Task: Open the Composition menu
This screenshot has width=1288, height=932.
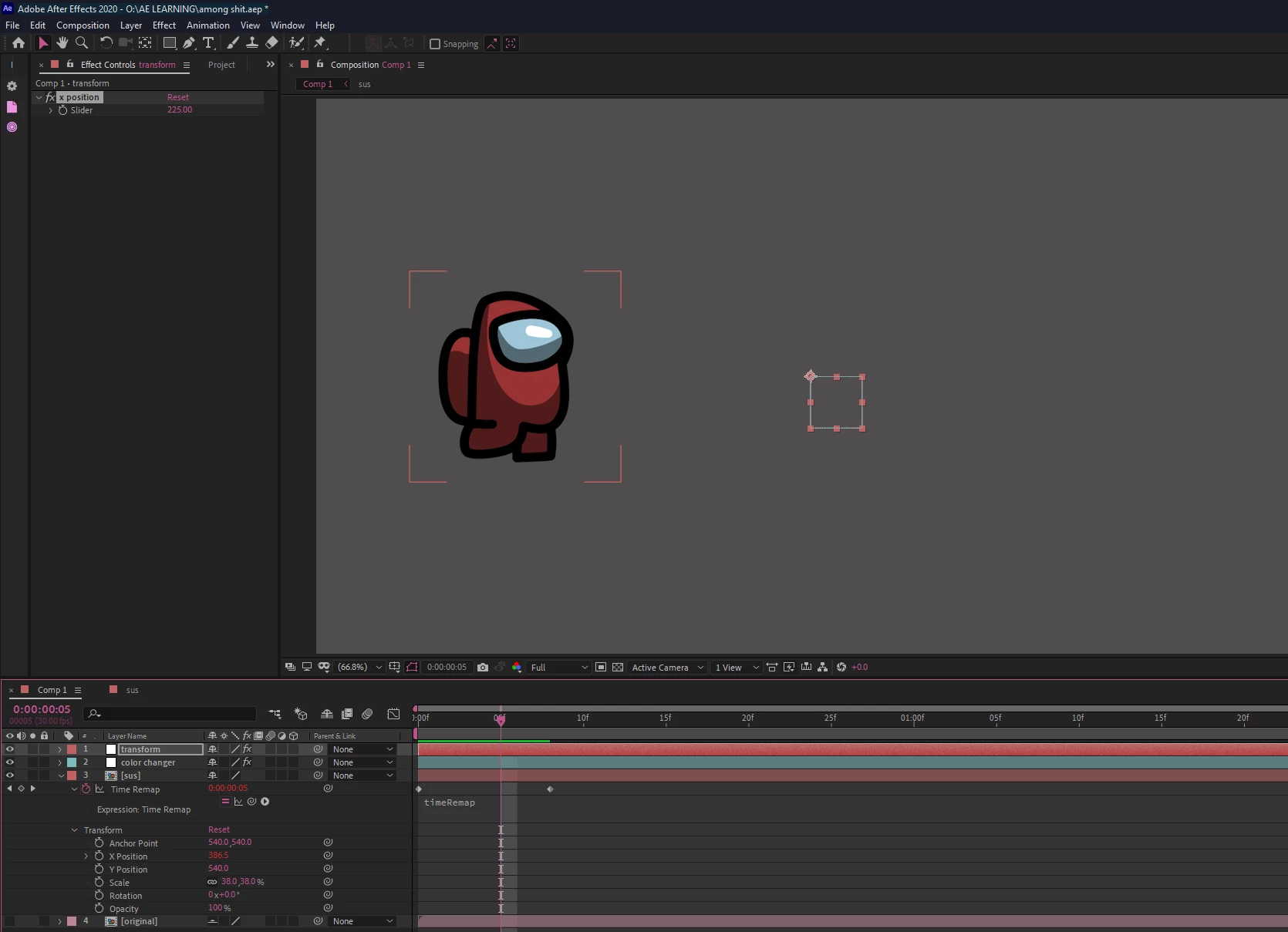Action: click(83, 25)
